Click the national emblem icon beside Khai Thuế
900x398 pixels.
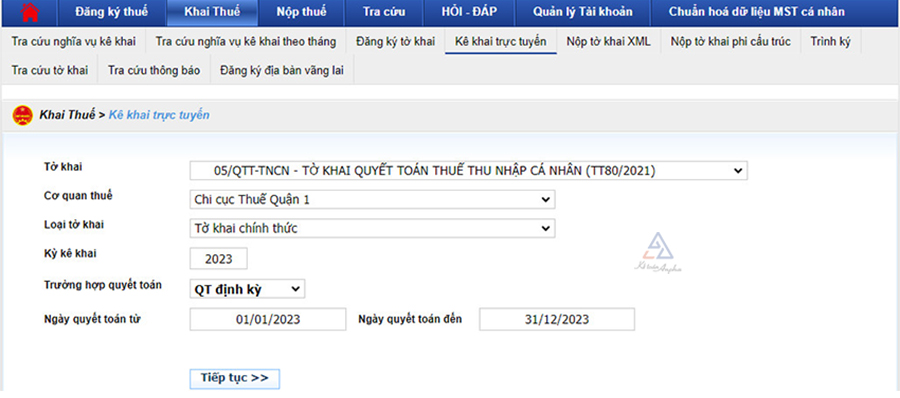point(23,115)
